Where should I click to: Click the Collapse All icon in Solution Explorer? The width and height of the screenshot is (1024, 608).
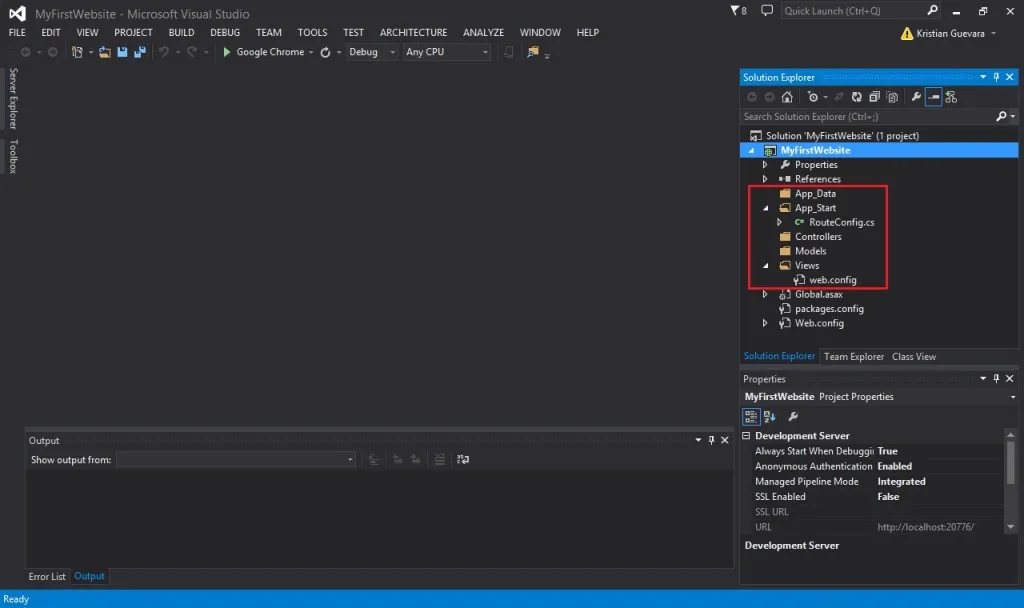tap(874, 97)
